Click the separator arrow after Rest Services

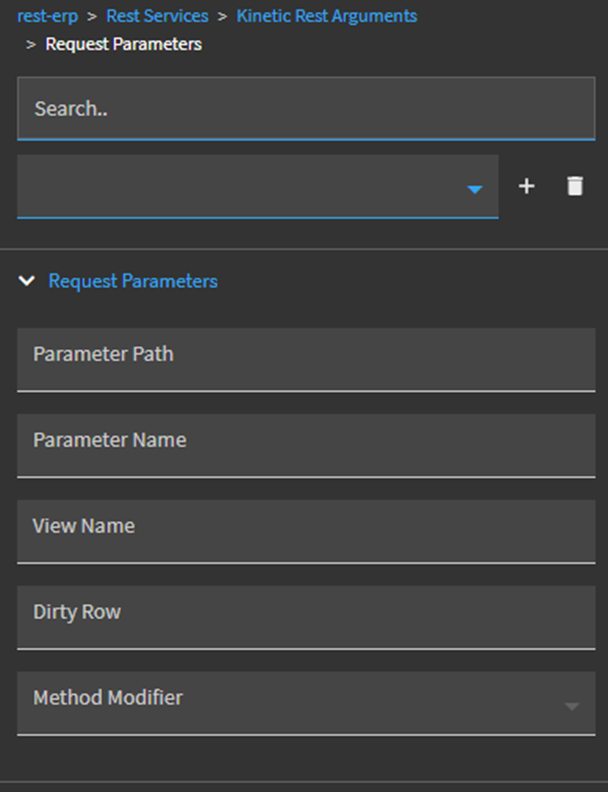click(223, 16)
